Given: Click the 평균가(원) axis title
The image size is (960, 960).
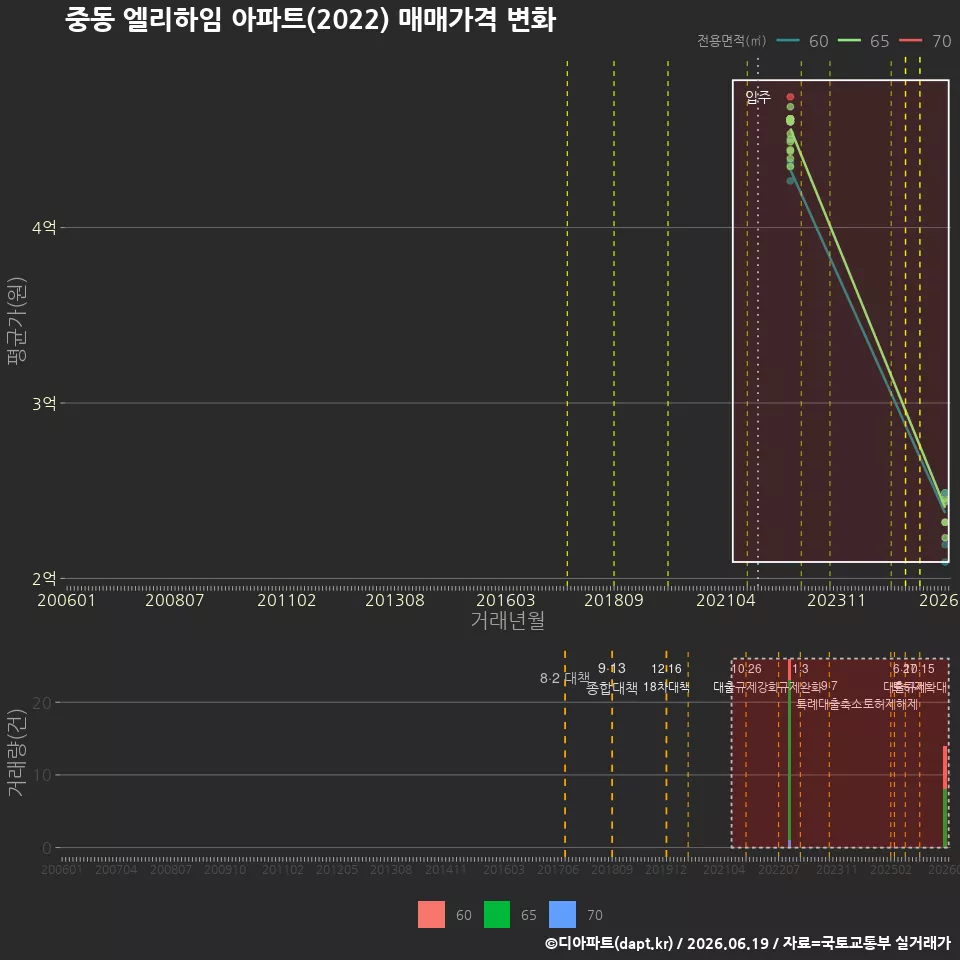Looking at the screenshot, I should point(17,321).
